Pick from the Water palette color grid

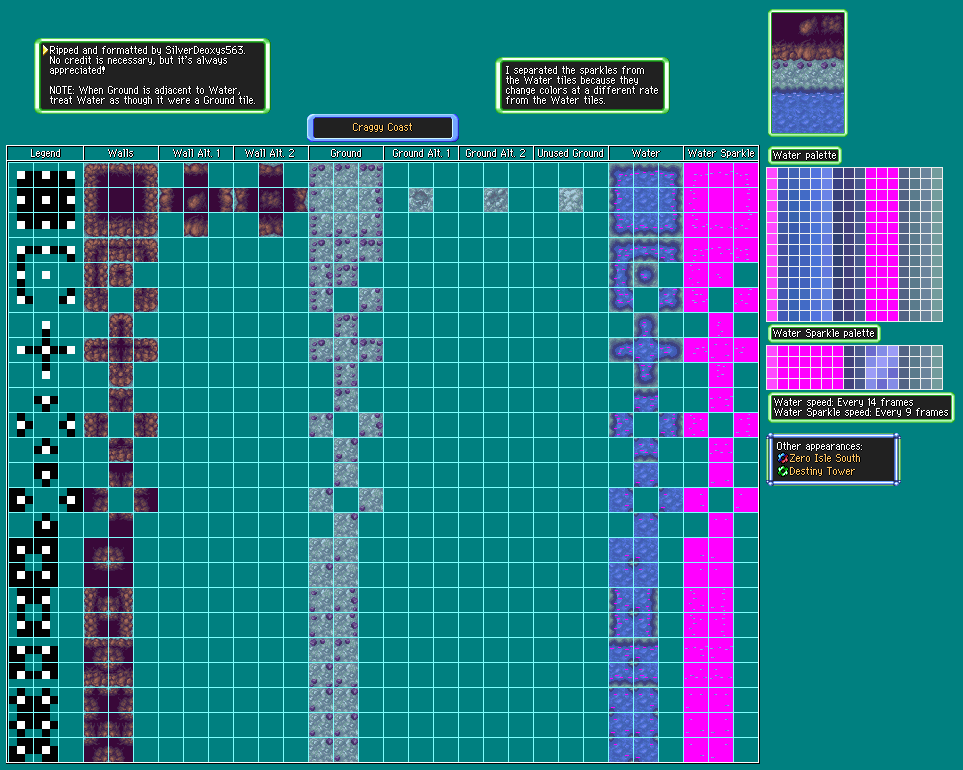coord(854,244)
